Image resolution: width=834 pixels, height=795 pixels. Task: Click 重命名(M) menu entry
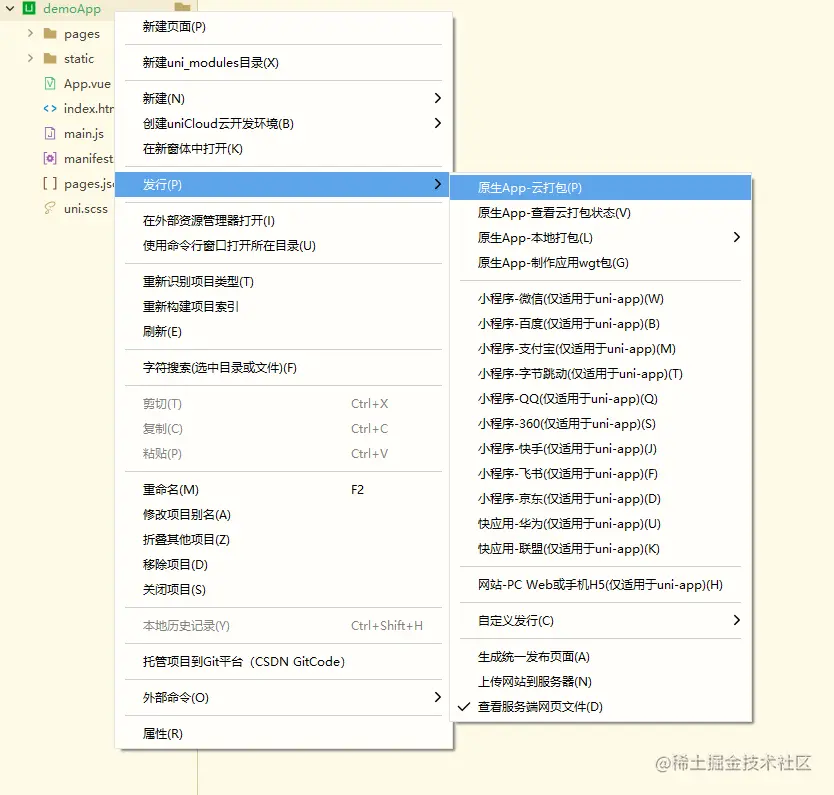tap(283, 490)
